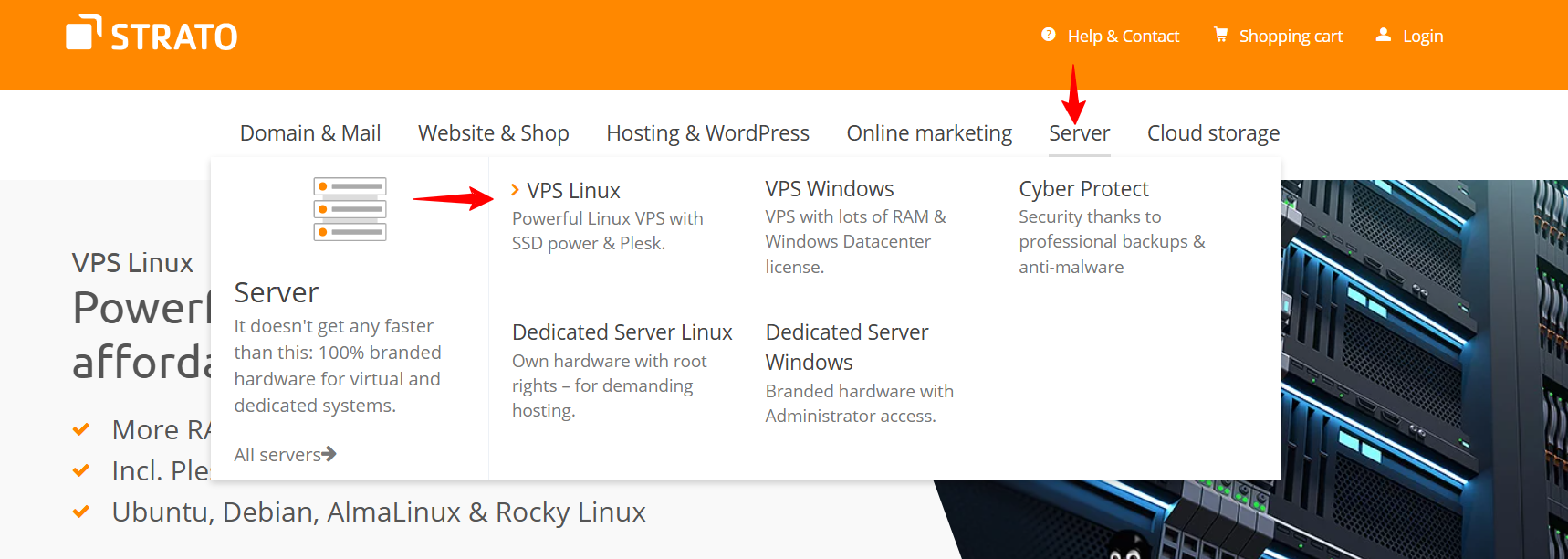
Task: Select the Server navigation item
Action: 1079,133
